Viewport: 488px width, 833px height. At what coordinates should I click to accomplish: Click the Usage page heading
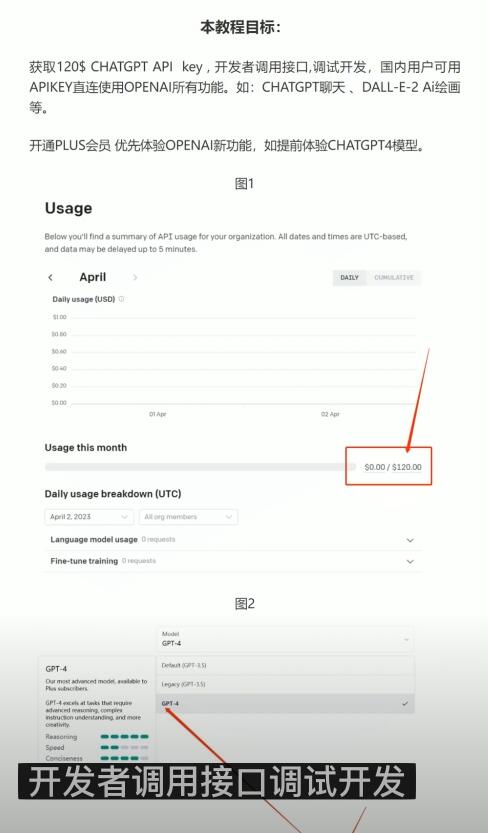pyautogui.click(x=69, y=208)
